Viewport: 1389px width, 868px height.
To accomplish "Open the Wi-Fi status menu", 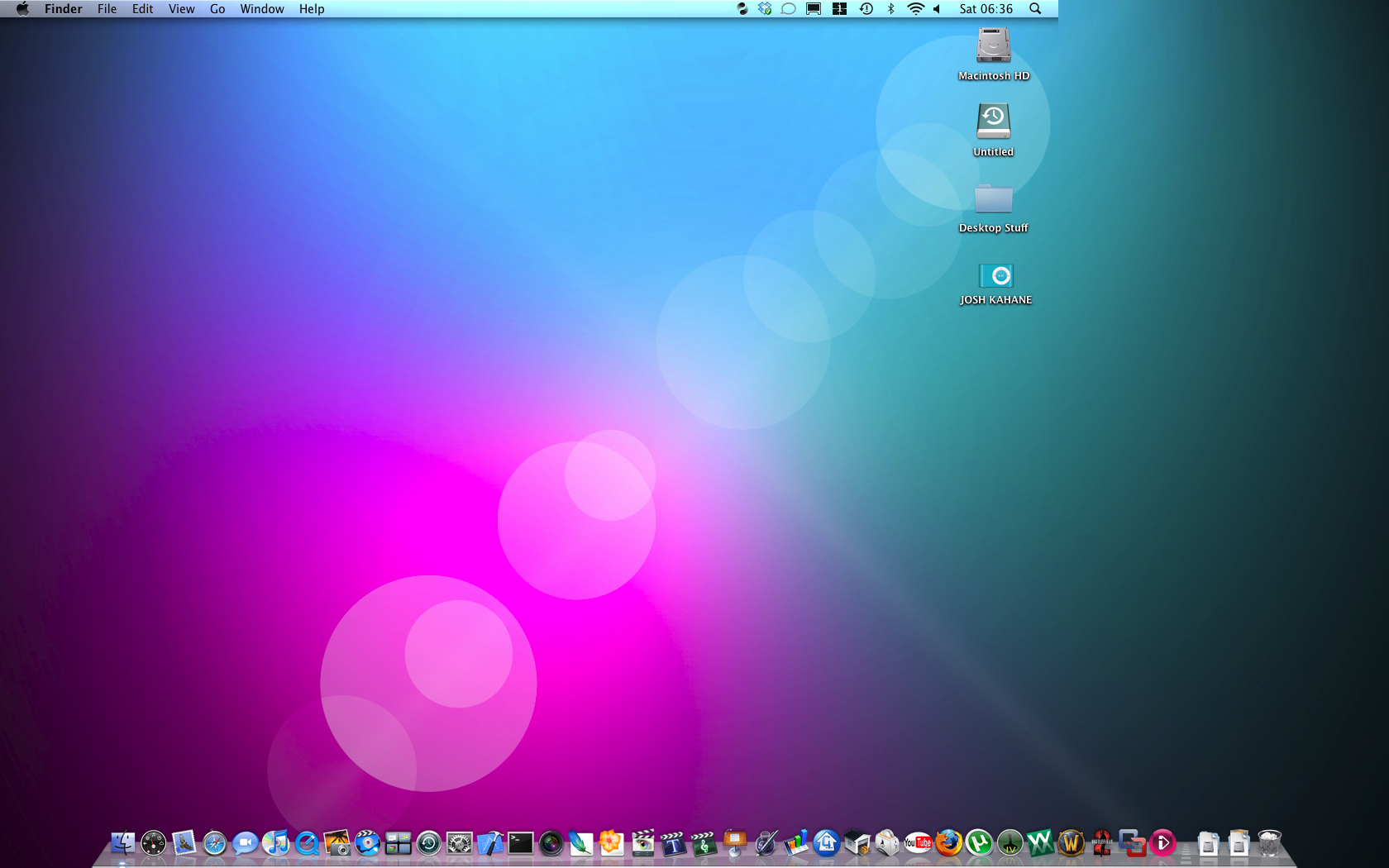I will pyautogui.click(x=915, y=9).
